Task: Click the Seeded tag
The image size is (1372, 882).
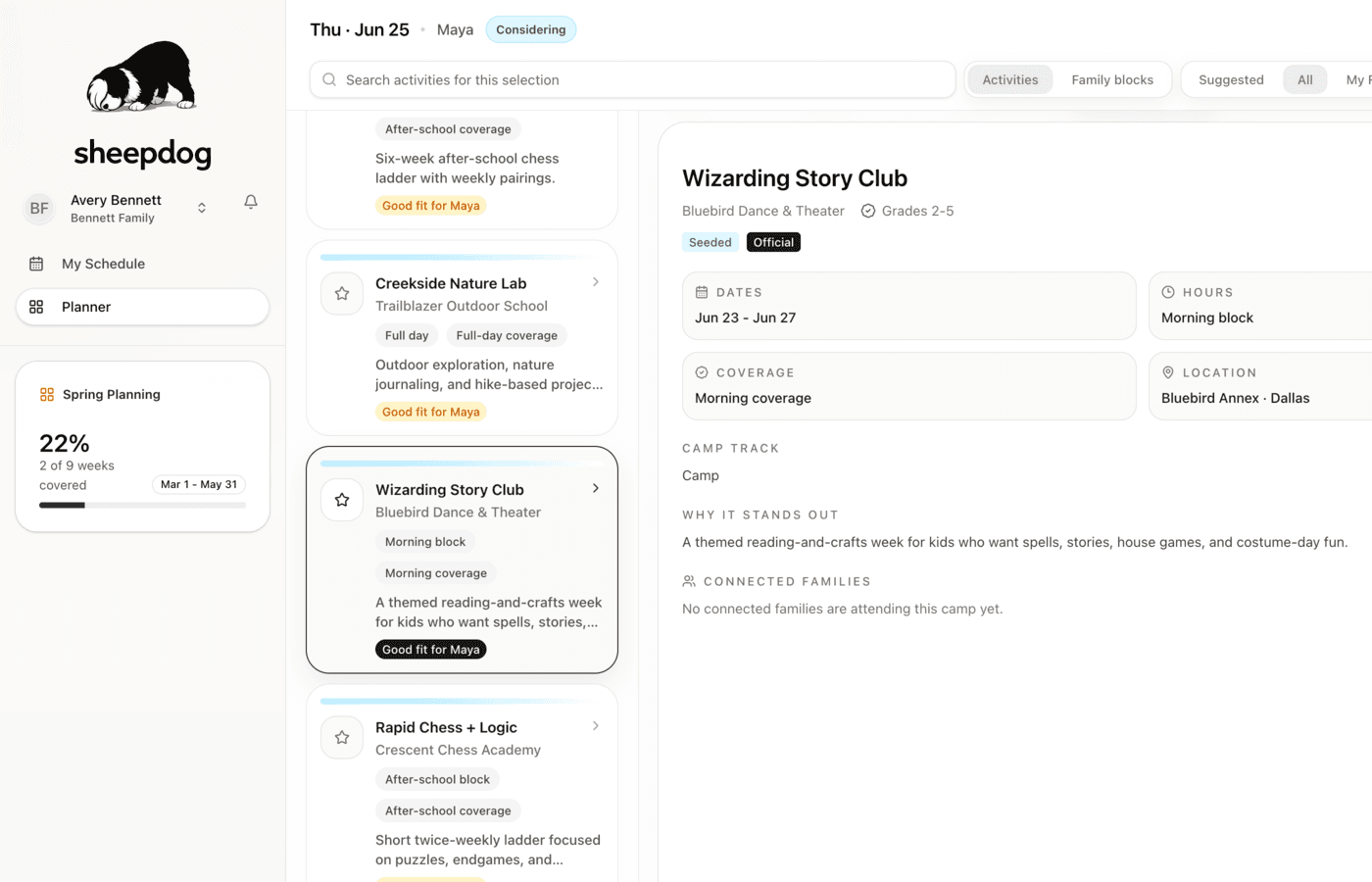Action: point(710,242)
